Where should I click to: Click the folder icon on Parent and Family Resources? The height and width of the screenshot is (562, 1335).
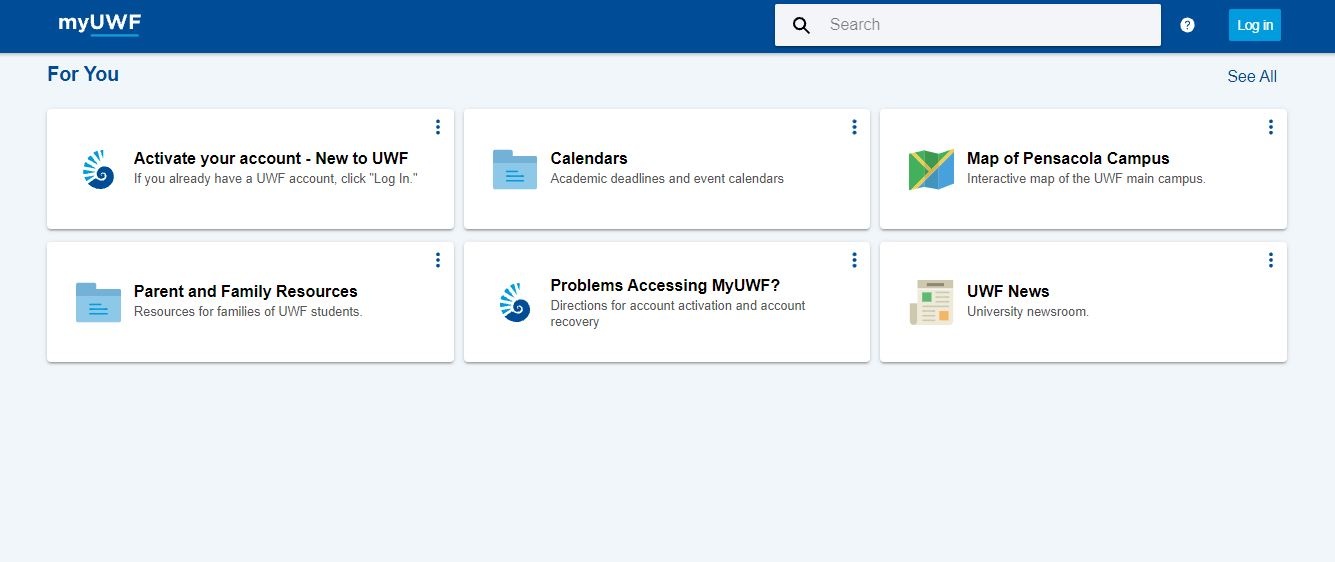pos(98,302)
